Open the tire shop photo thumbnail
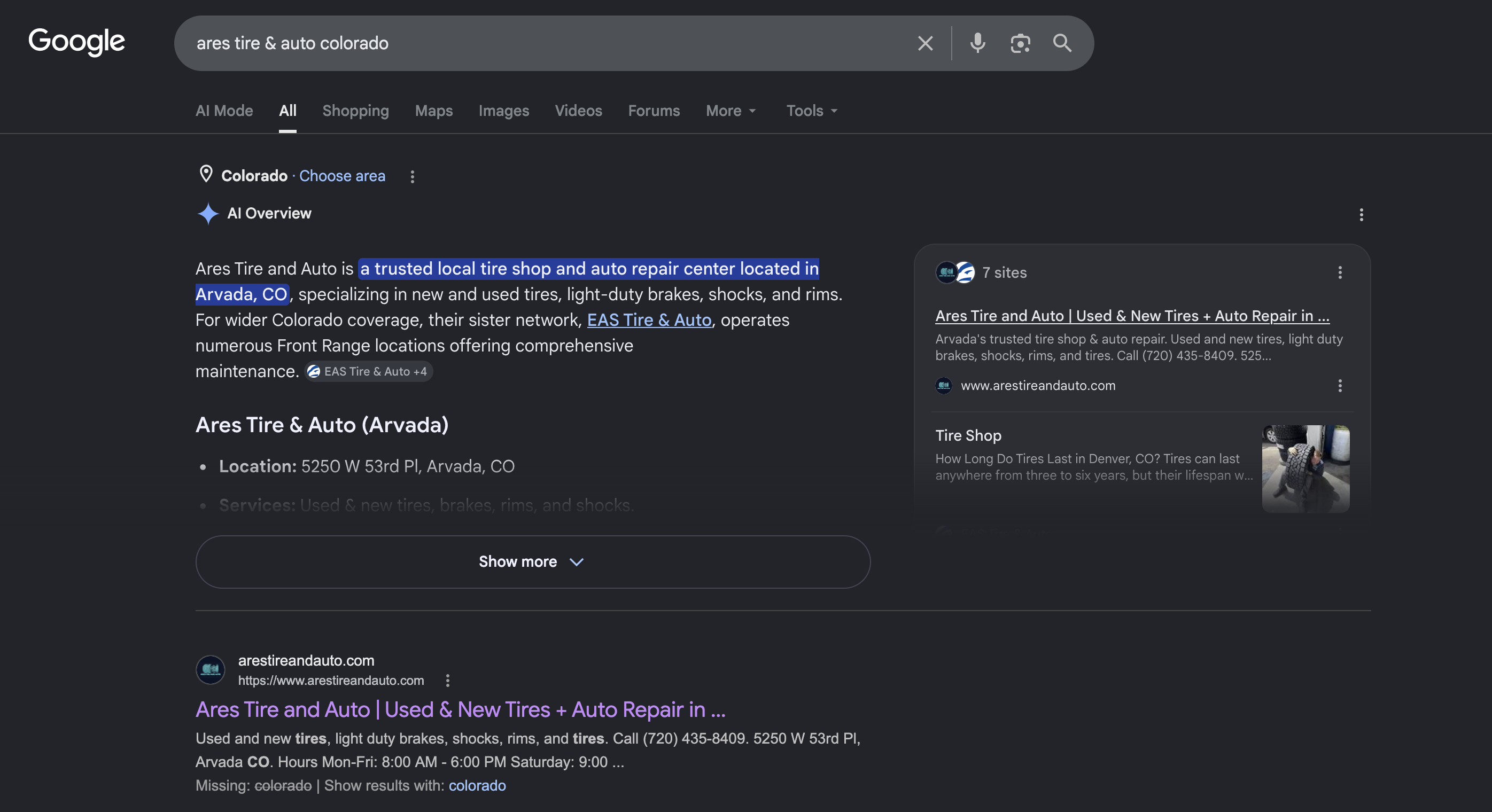 tap(1305, 469)
